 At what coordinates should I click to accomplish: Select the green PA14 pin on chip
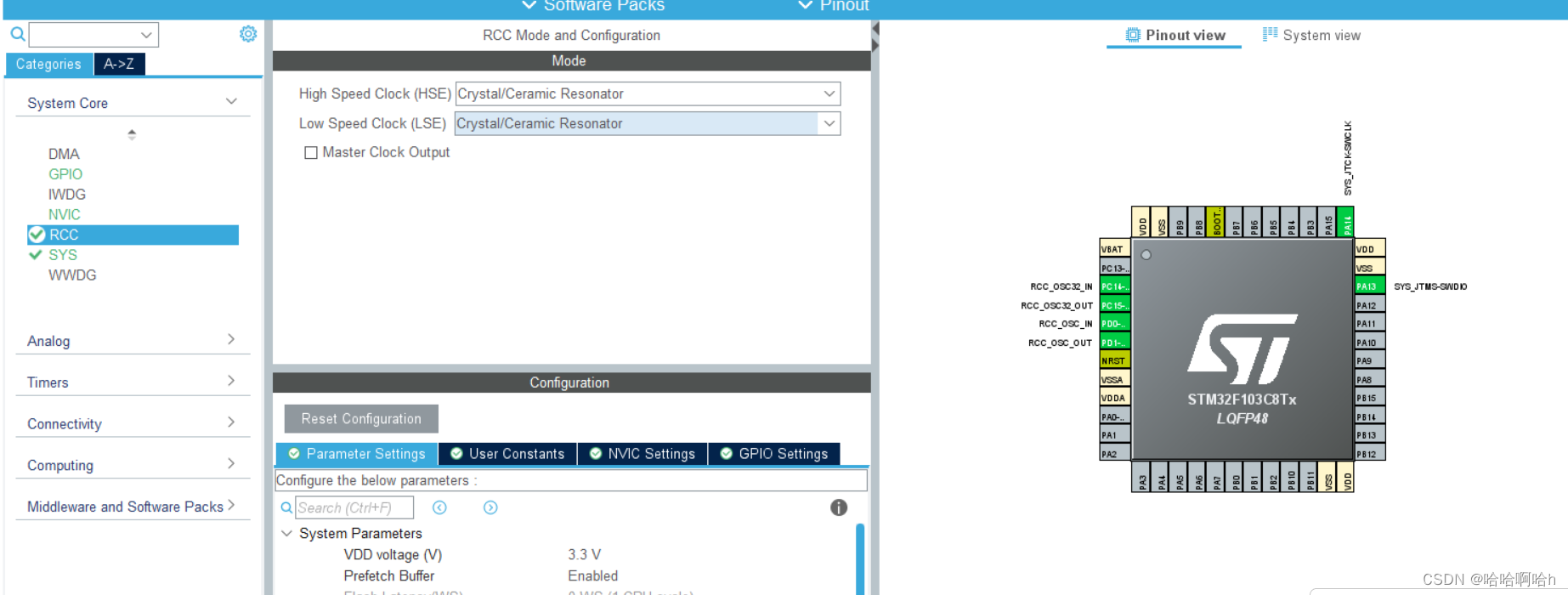click(1346, 223)
